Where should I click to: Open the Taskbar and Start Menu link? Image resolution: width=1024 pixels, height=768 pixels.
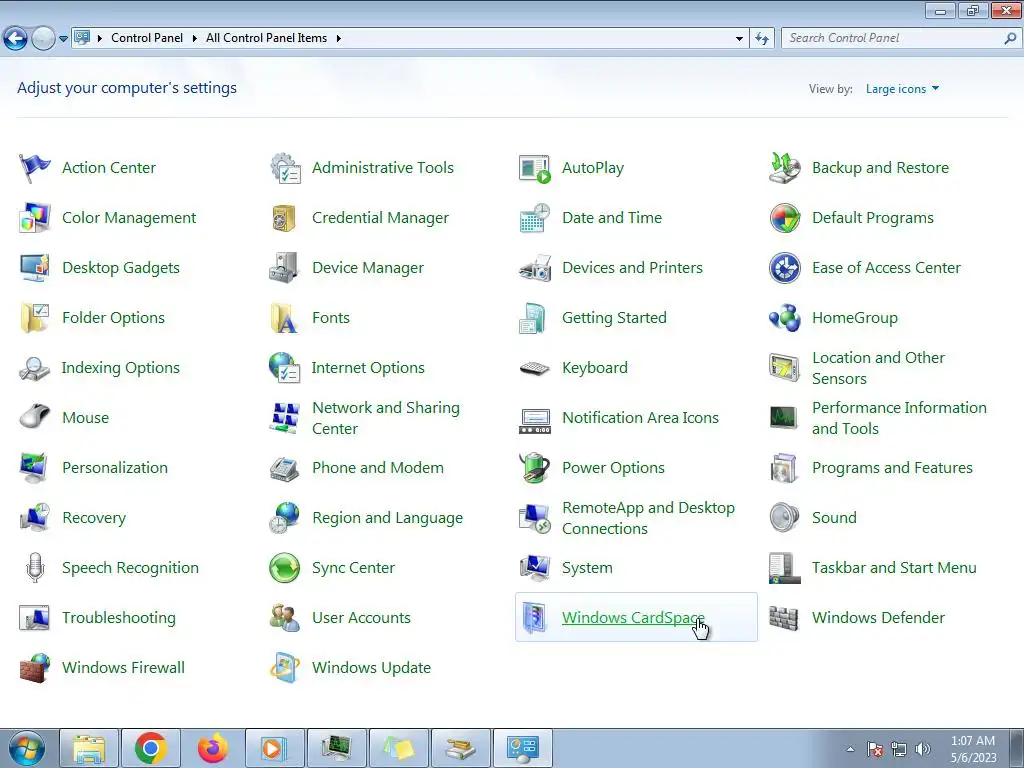(x=894, y=568)
